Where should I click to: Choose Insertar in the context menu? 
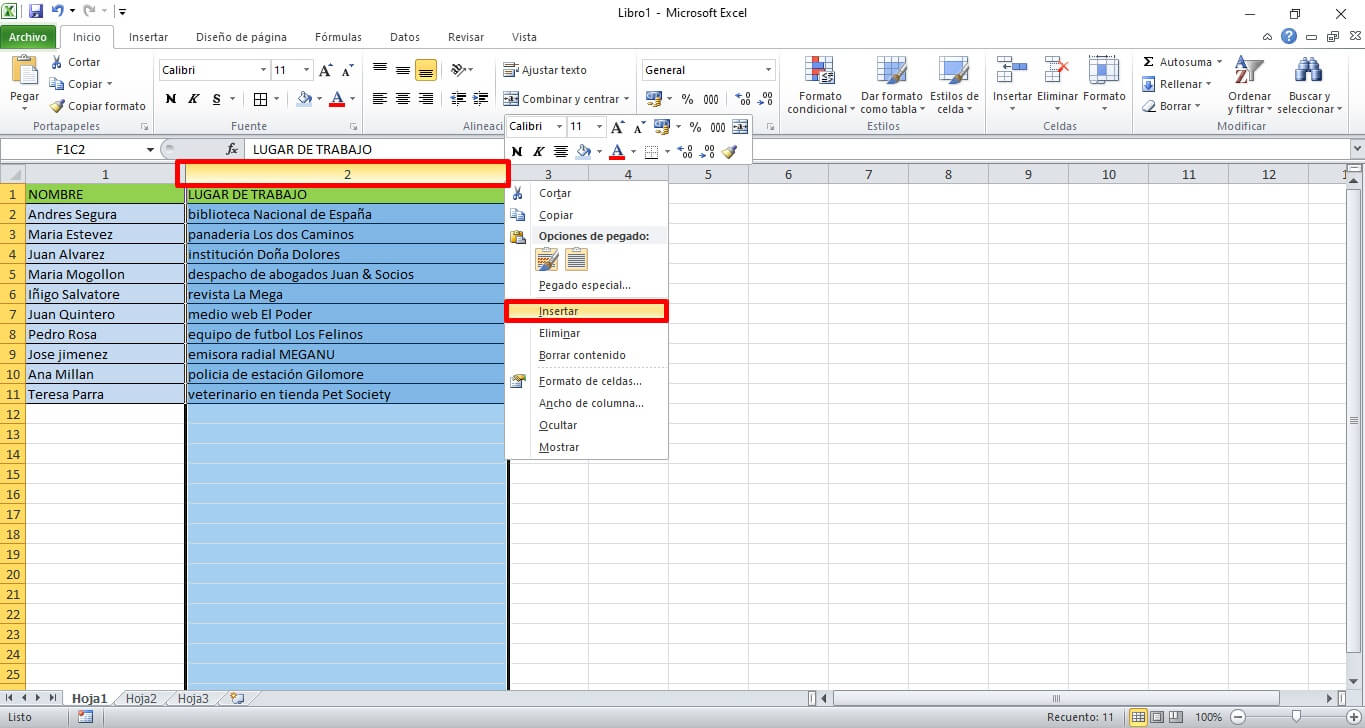[587, 311]
